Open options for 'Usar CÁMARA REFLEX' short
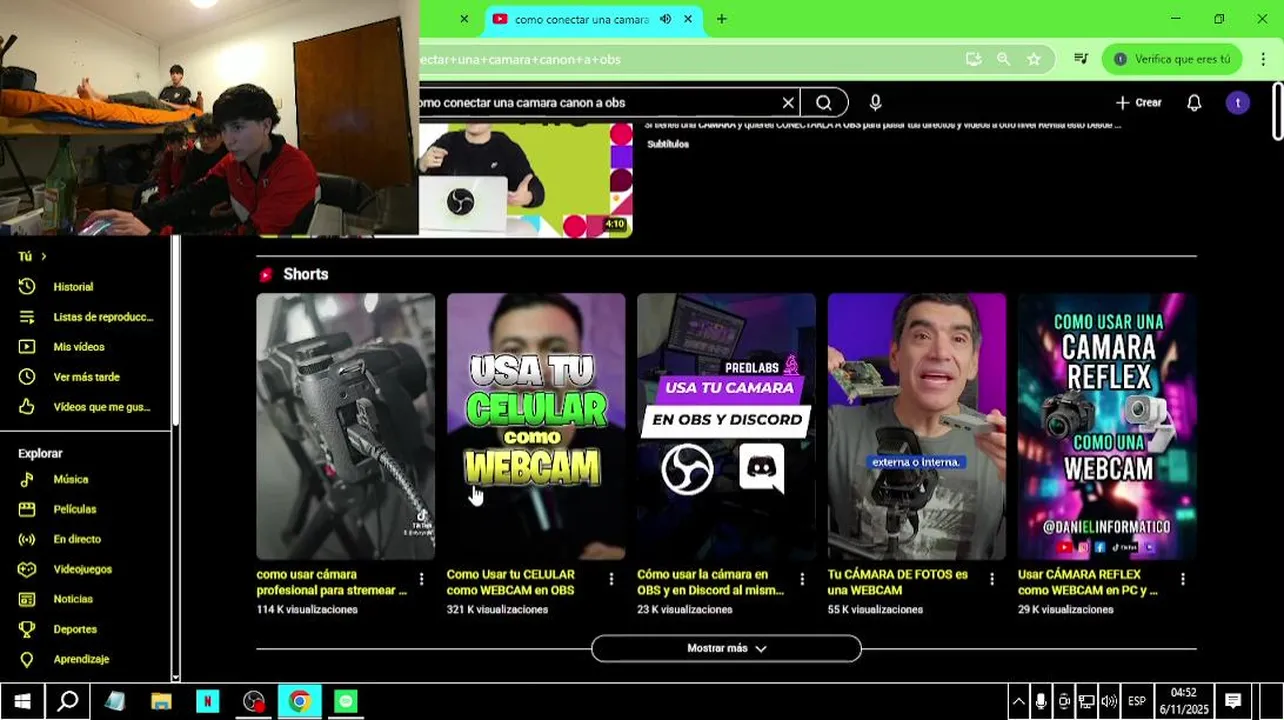 point(1183,579)
